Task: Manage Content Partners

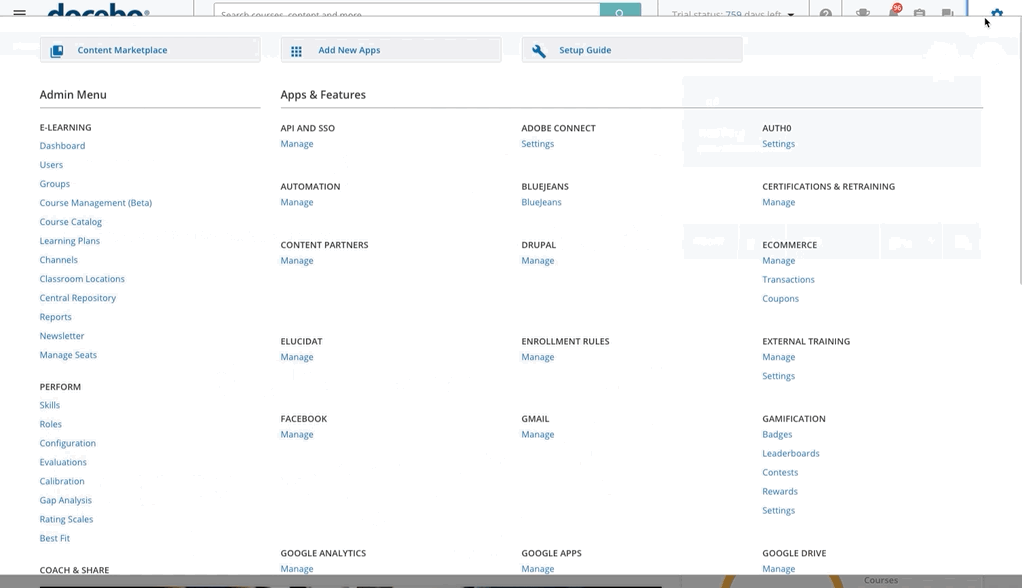Action: 297,261
